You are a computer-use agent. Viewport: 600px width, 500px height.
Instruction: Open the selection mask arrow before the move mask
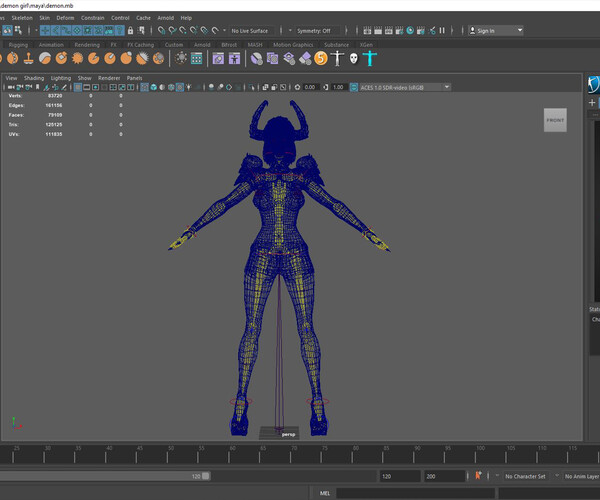(36, 31)
